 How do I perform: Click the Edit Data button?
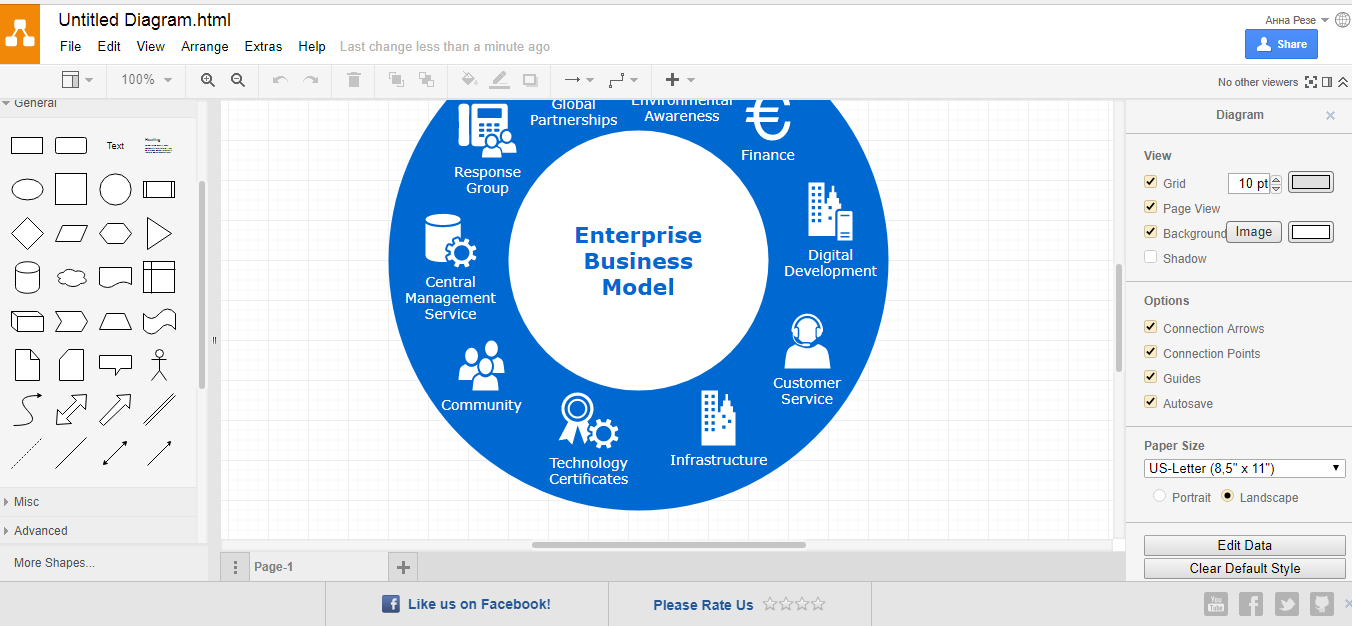(x=1245, y=545)
